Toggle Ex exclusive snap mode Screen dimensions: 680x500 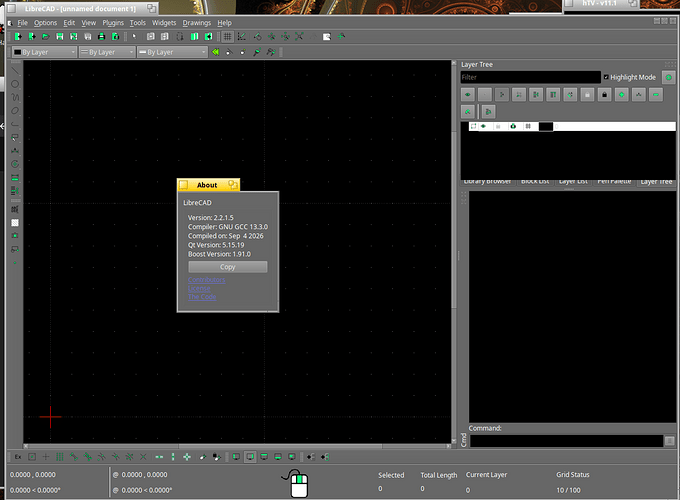coord(18,457)
